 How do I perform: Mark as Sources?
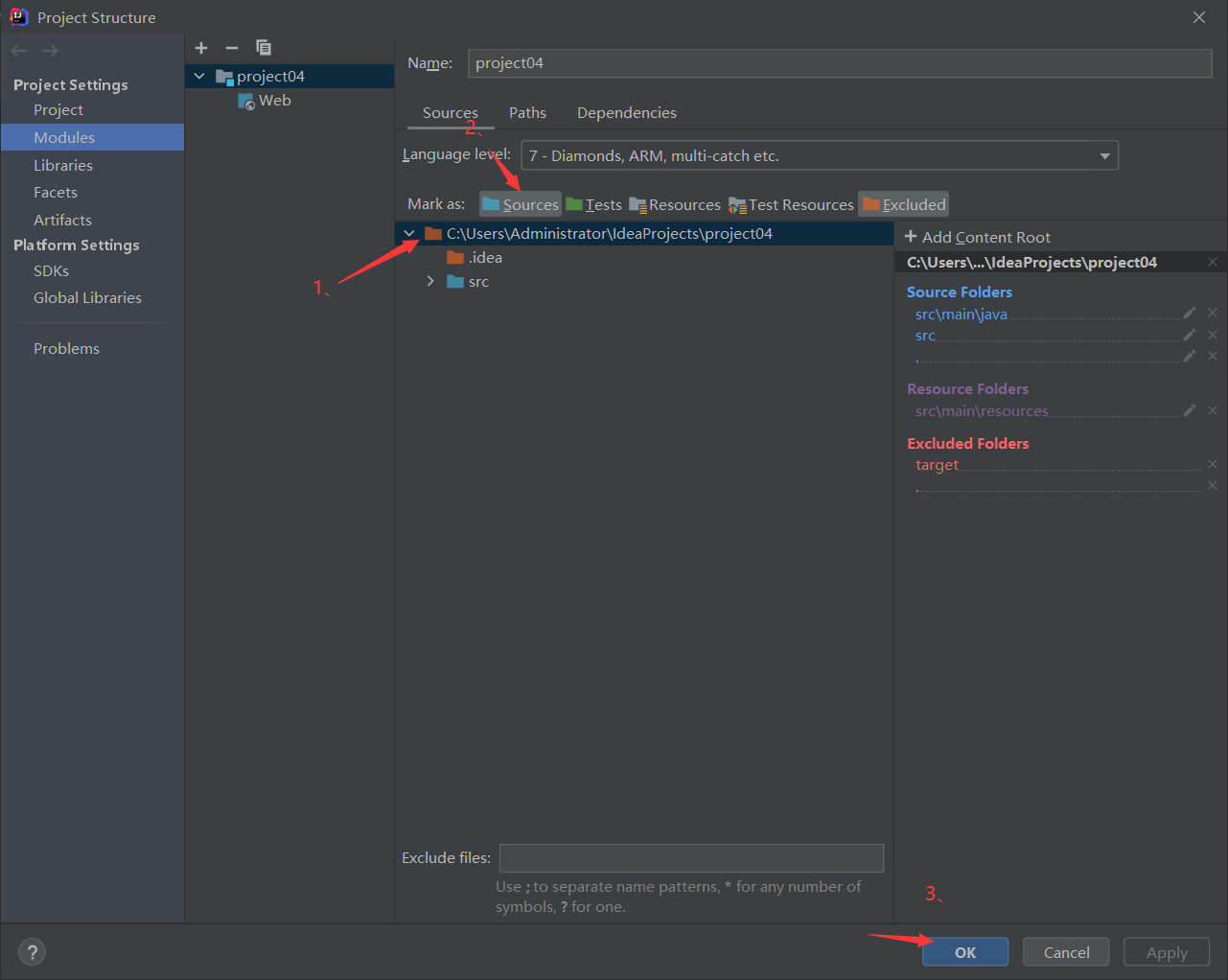click(521, 204)
